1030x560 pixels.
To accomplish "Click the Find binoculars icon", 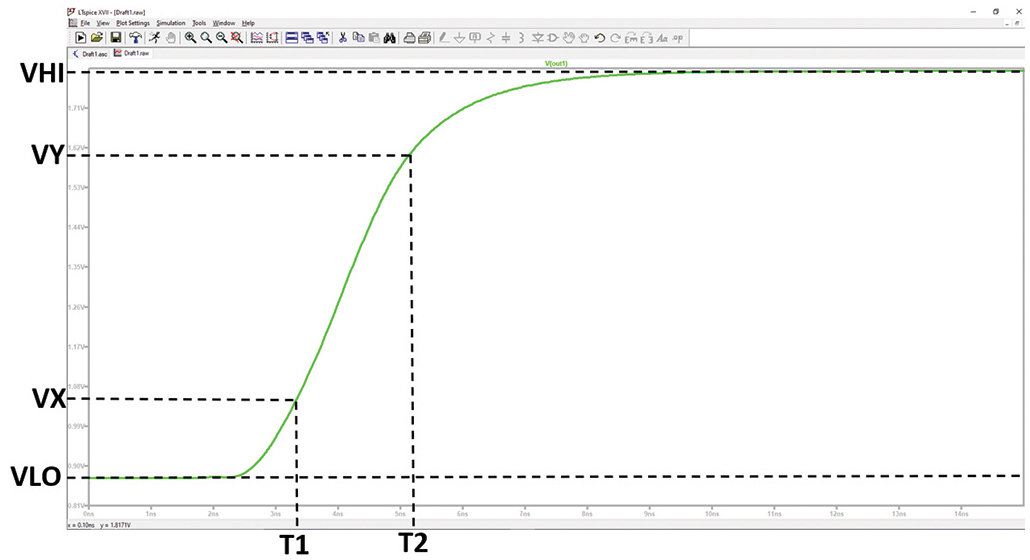I will (390, 38).
